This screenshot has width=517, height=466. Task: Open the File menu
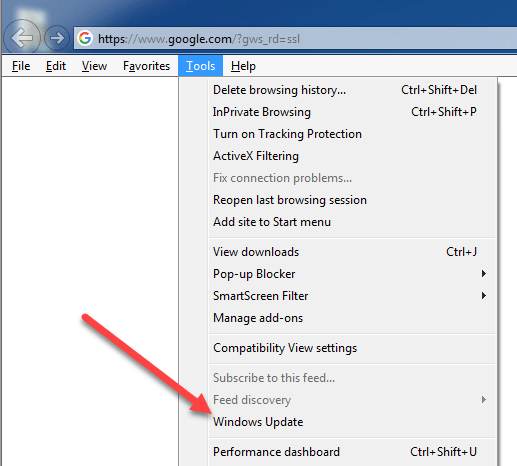click(x=21, y=66)
